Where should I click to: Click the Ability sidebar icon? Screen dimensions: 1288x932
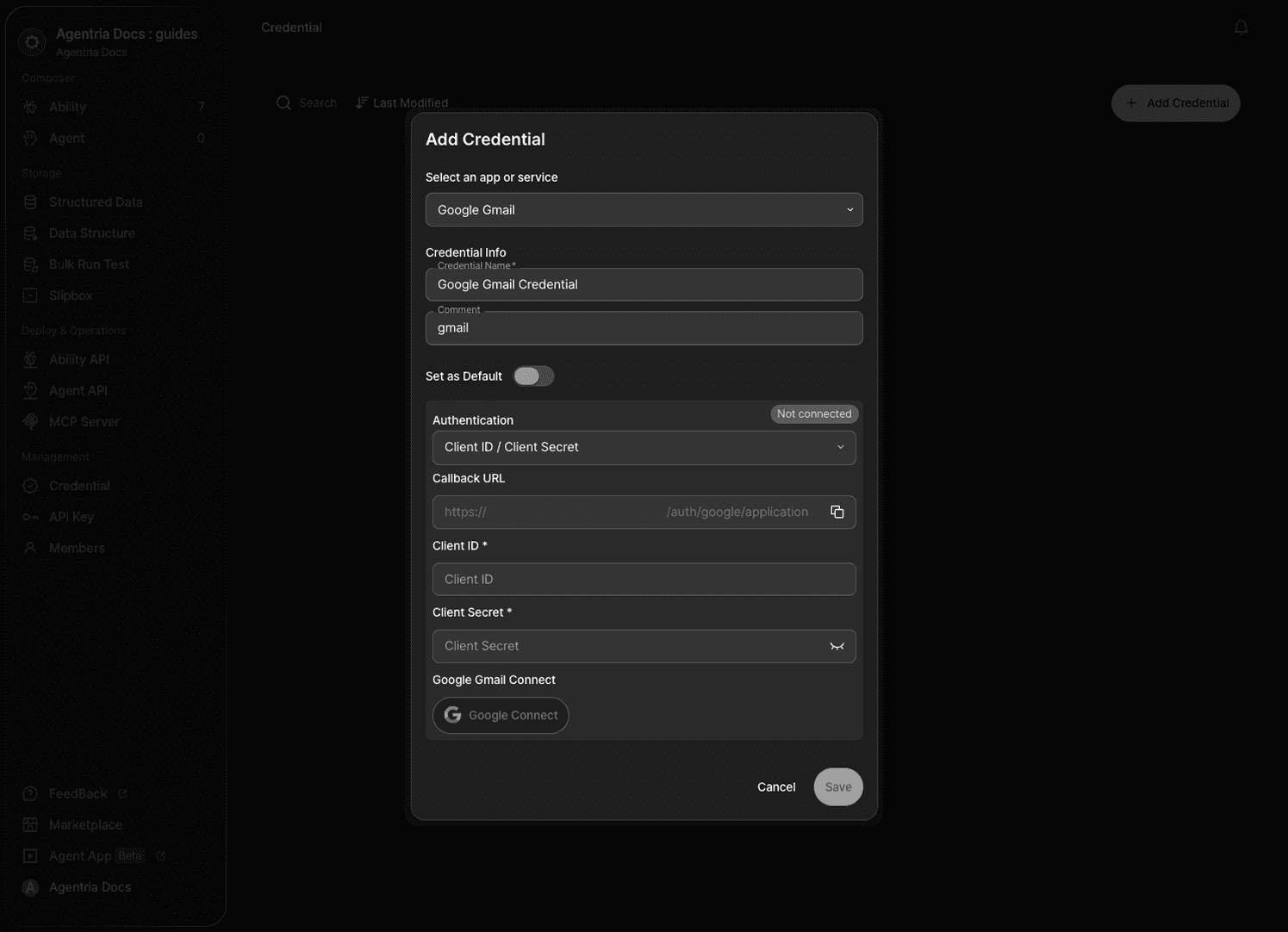click(30, 107)
